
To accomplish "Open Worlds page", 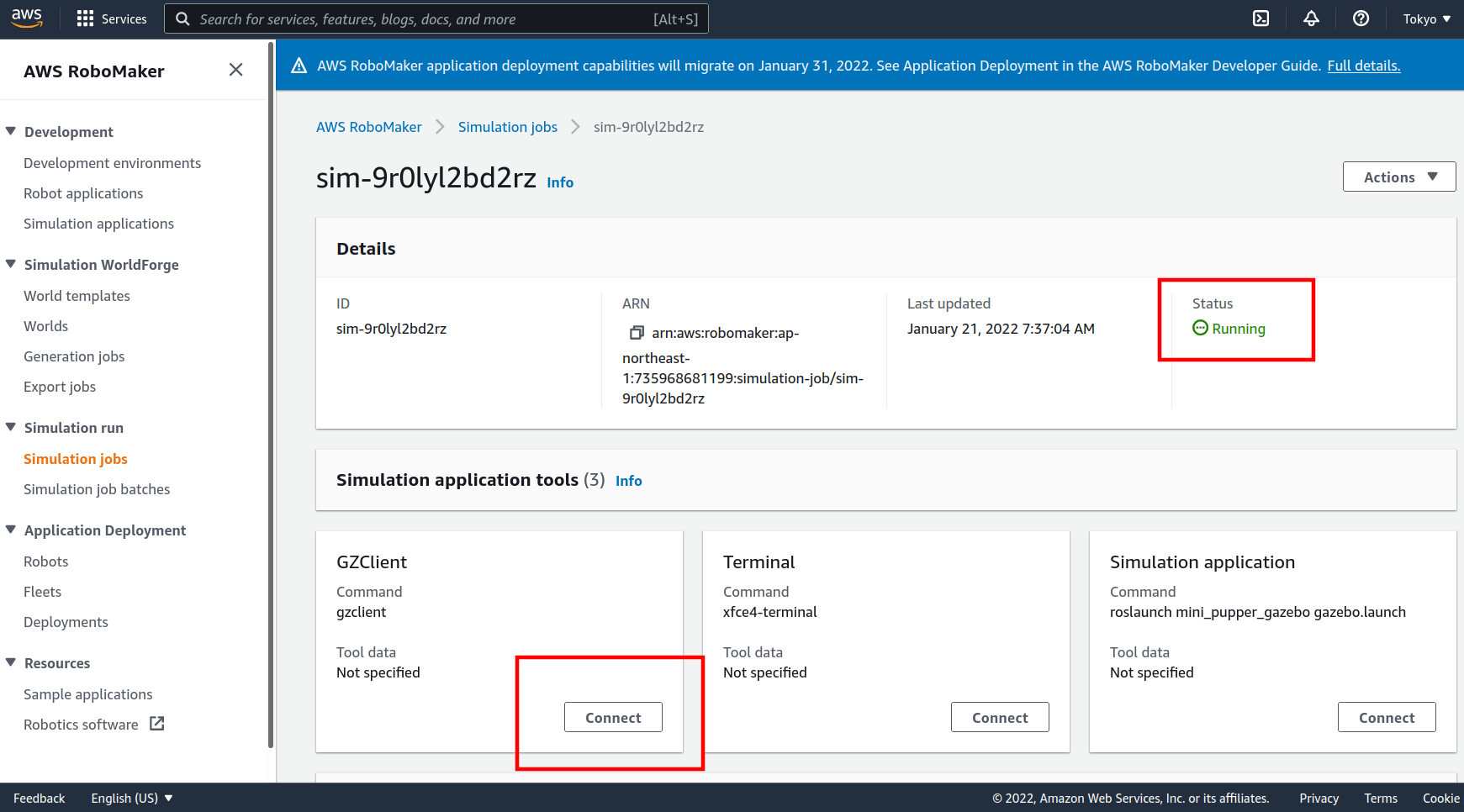I will pyautogui.click(x=45, y=326).
